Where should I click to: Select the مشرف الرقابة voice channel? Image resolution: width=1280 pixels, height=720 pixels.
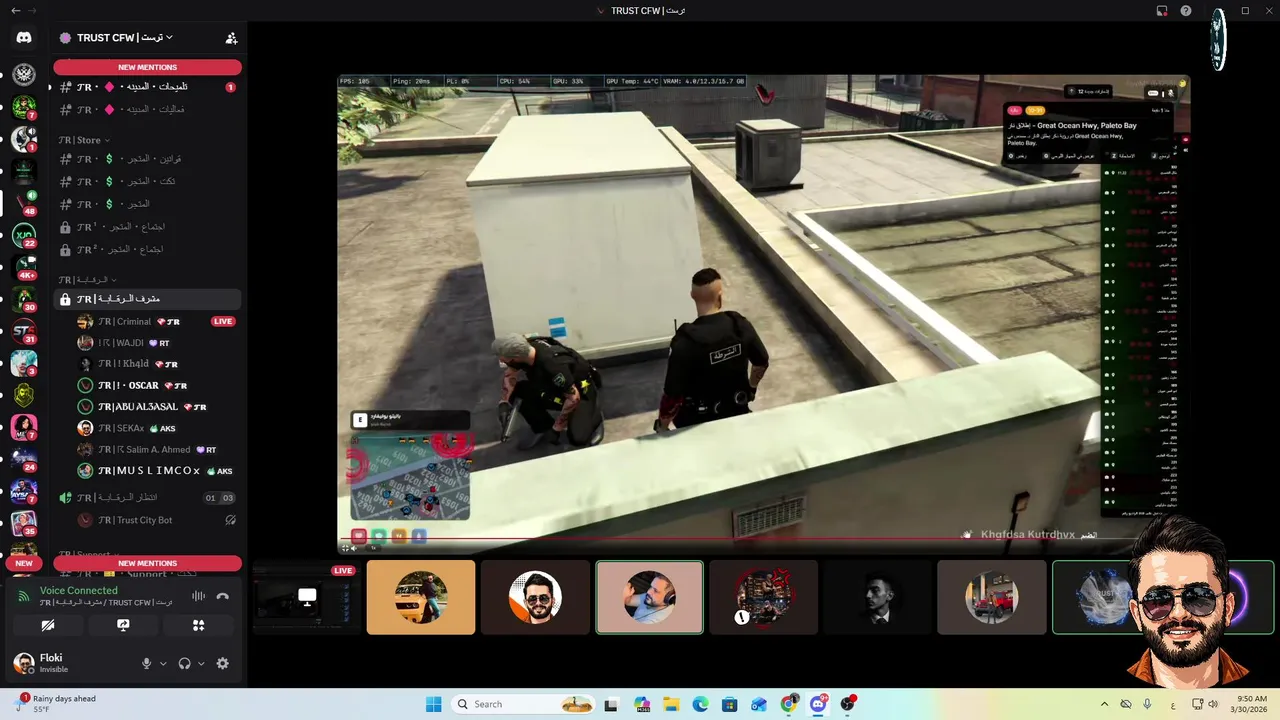pyautogui.click(x=145, y=299)
